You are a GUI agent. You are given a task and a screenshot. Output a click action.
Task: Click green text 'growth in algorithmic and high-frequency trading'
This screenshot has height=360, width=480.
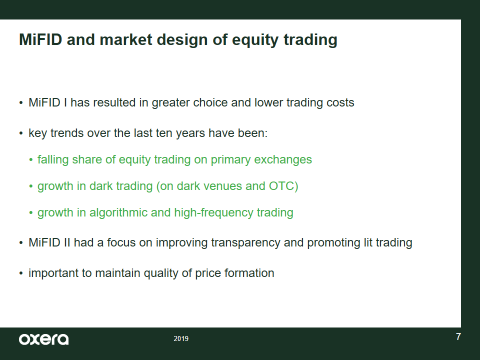tap(165, 213)
